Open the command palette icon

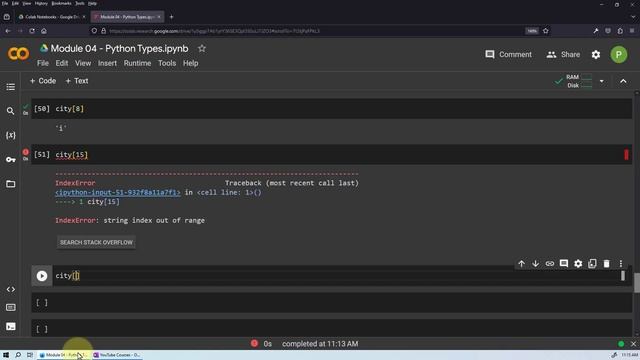11,307
